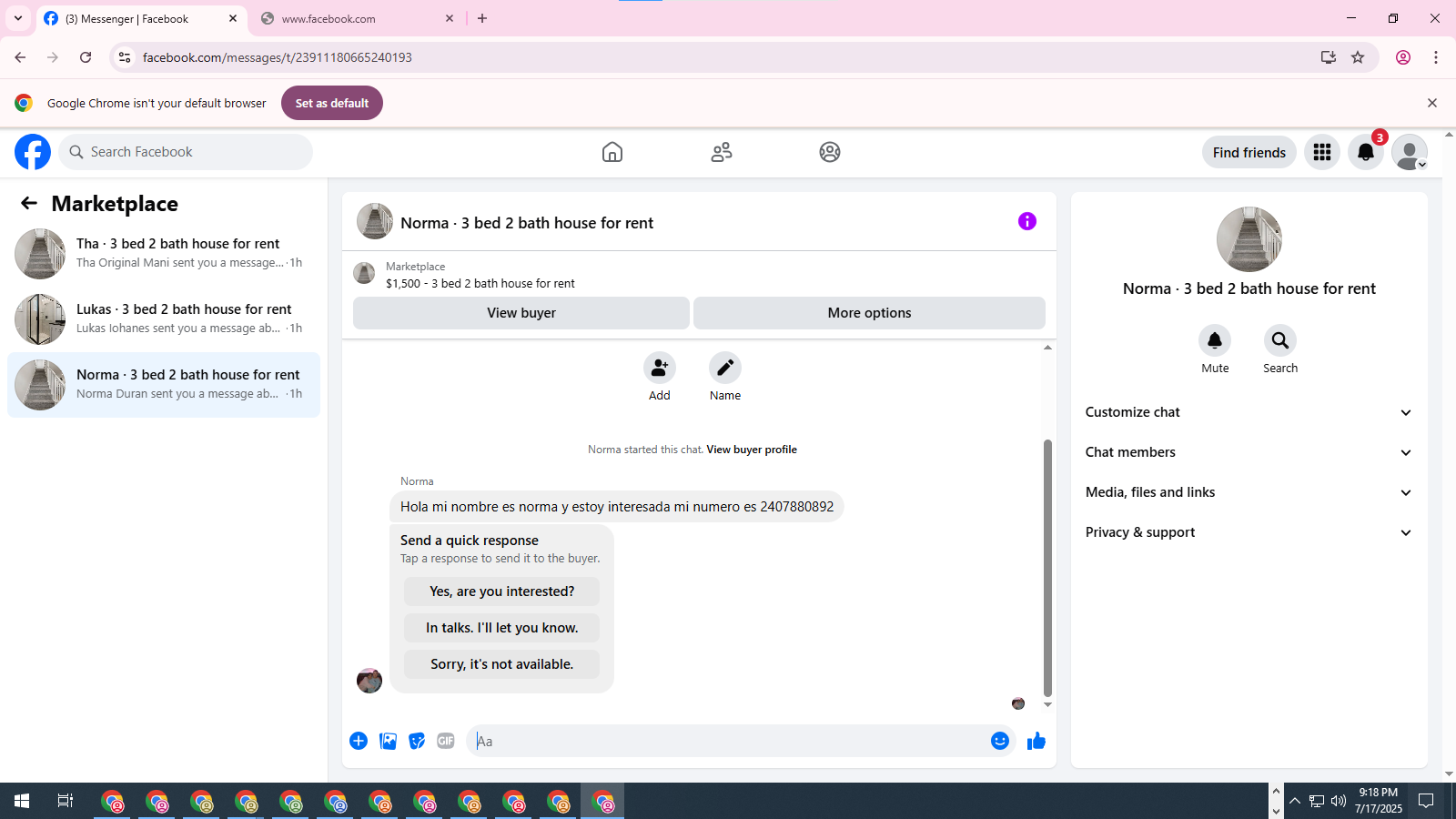The image size is (1456, 819).
Task: Open the system volume control
Action: coord(1339,801)
